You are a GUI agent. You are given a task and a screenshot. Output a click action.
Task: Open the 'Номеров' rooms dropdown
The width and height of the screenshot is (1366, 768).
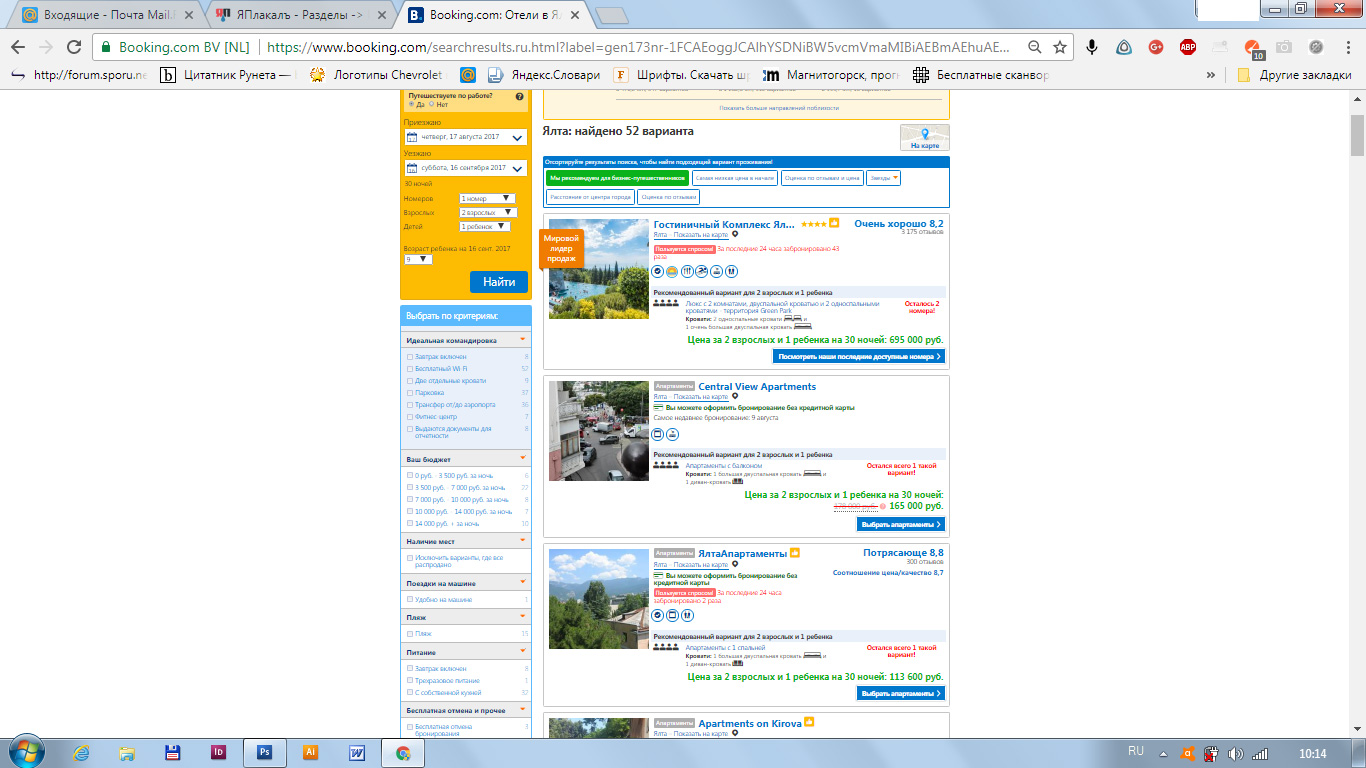click(x=486, y=199)
